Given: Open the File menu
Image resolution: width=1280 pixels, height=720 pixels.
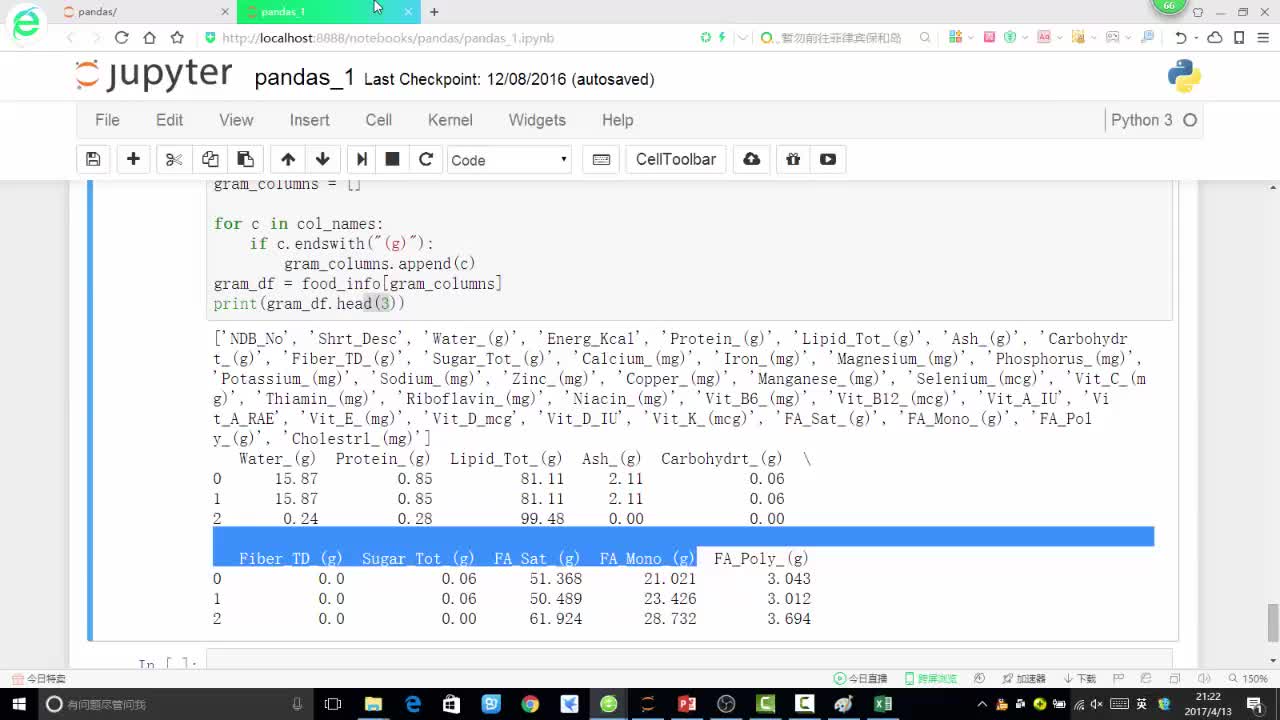Looking at the screenshot, I should click(107, 120).
